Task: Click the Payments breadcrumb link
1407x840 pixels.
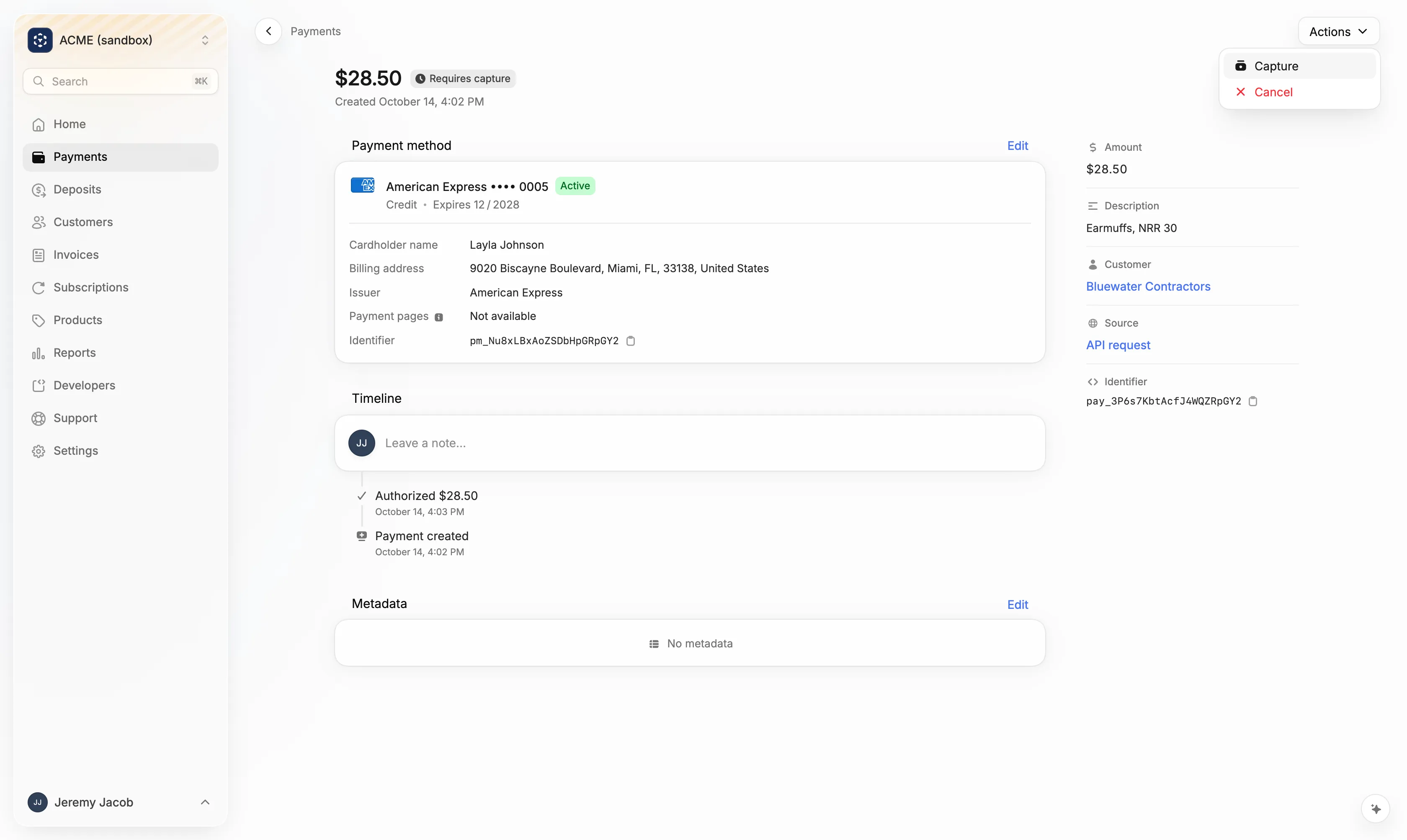Action: [315, 31]
